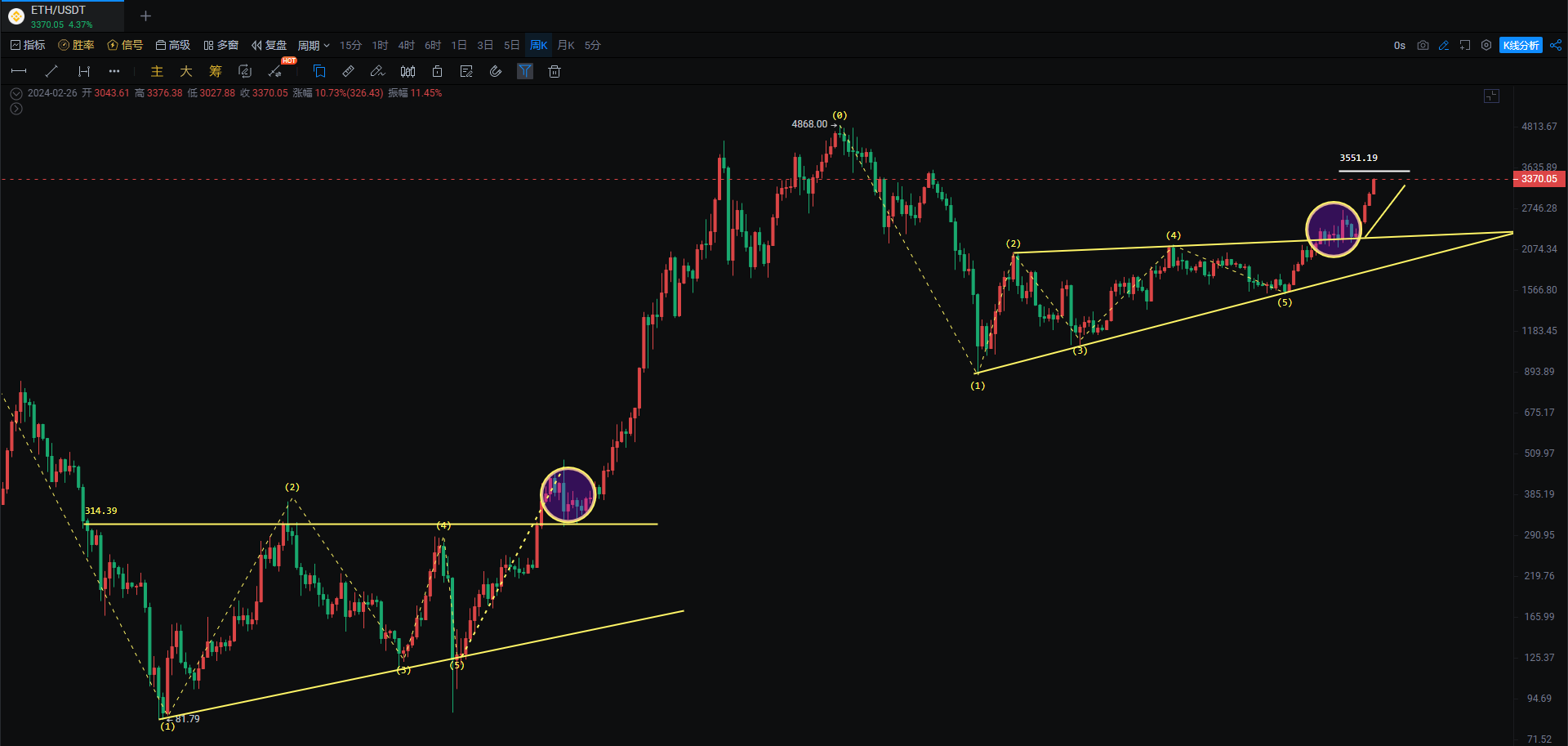The height and width of the screenshot is (746, 1568).
Task: Open the 复盘 replay menu
Action: click(x=269, y=45)
